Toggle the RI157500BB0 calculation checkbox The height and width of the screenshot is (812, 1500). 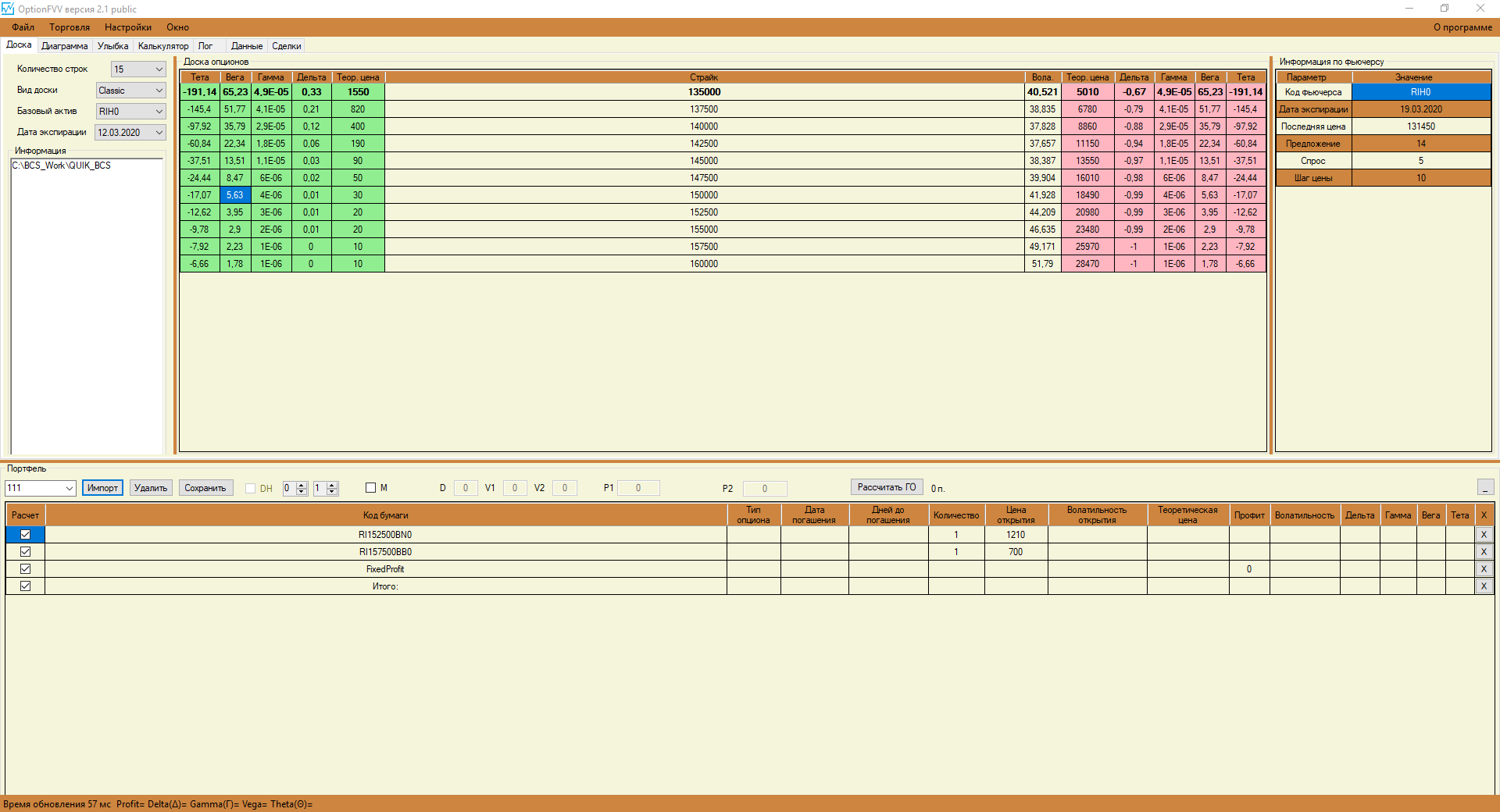tap(25, 552)
